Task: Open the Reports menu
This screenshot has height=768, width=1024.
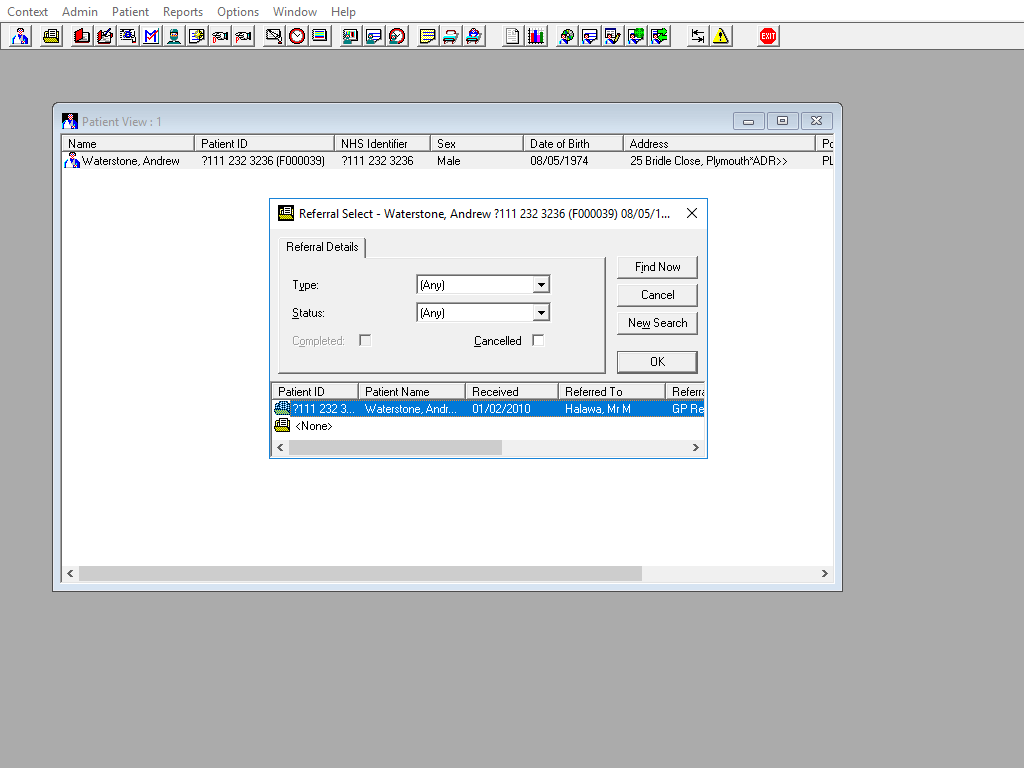Action: 183,12
